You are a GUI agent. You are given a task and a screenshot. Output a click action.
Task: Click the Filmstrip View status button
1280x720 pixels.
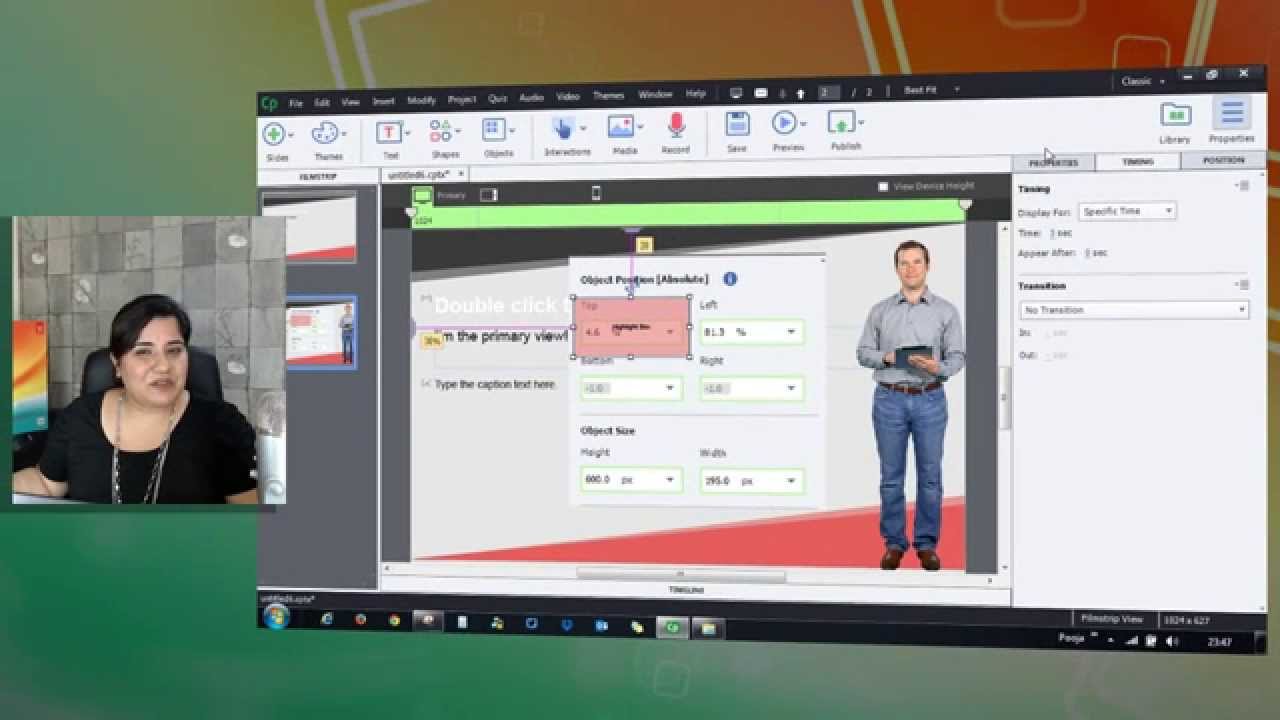[x=1112, y=619]
